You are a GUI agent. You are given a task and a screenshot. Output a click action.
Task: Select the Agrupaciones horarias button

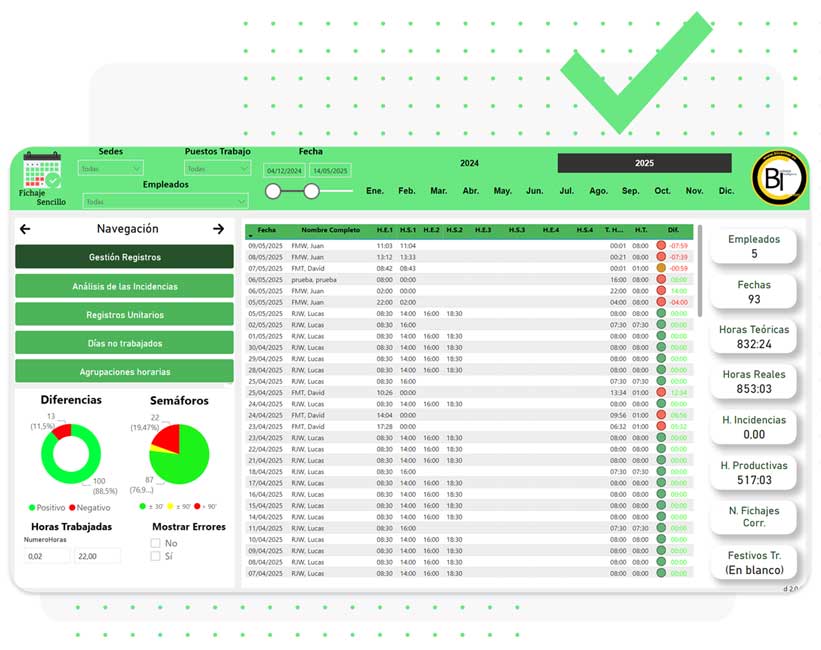click(x=125, y=371)
